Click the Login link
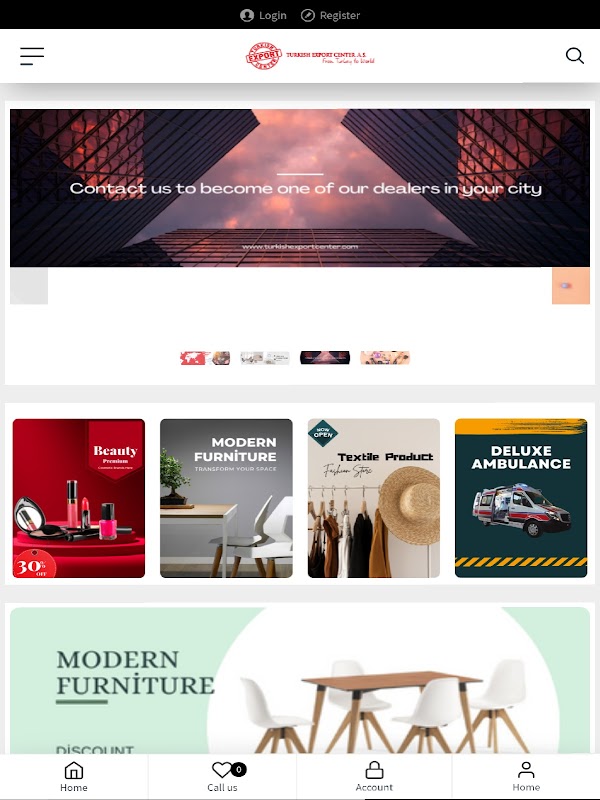 (272, 16)
